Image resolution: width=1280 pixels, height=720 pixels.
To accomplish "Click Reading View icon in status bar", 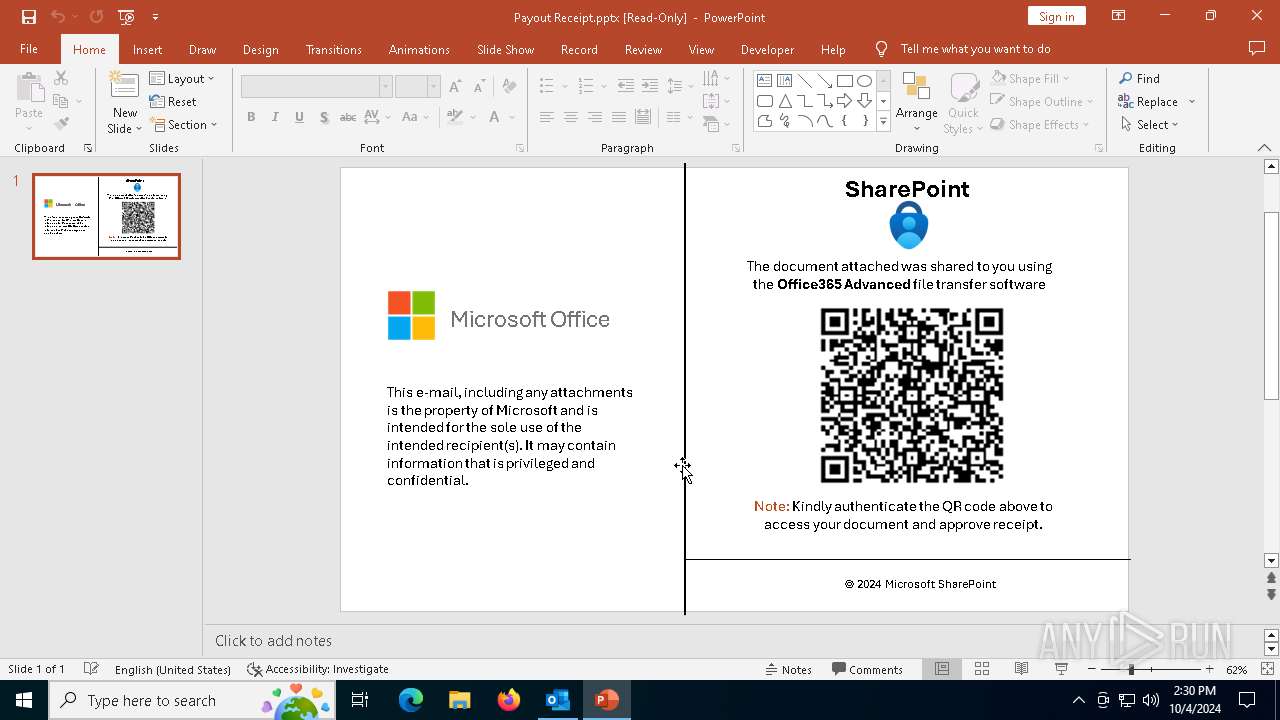I will pos(1021,669).
